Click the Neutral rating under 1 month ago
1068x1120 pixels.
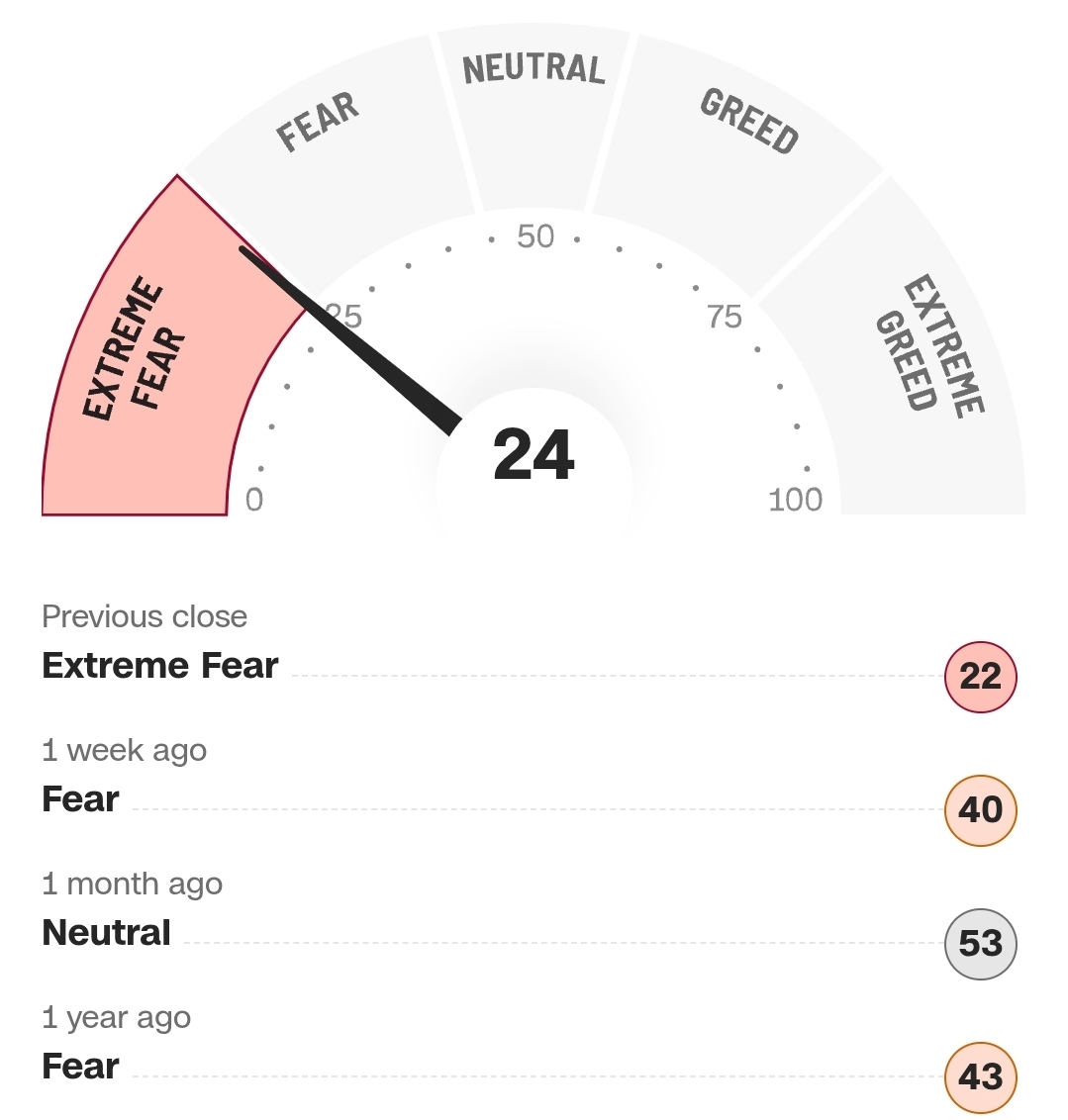(107, 933)
